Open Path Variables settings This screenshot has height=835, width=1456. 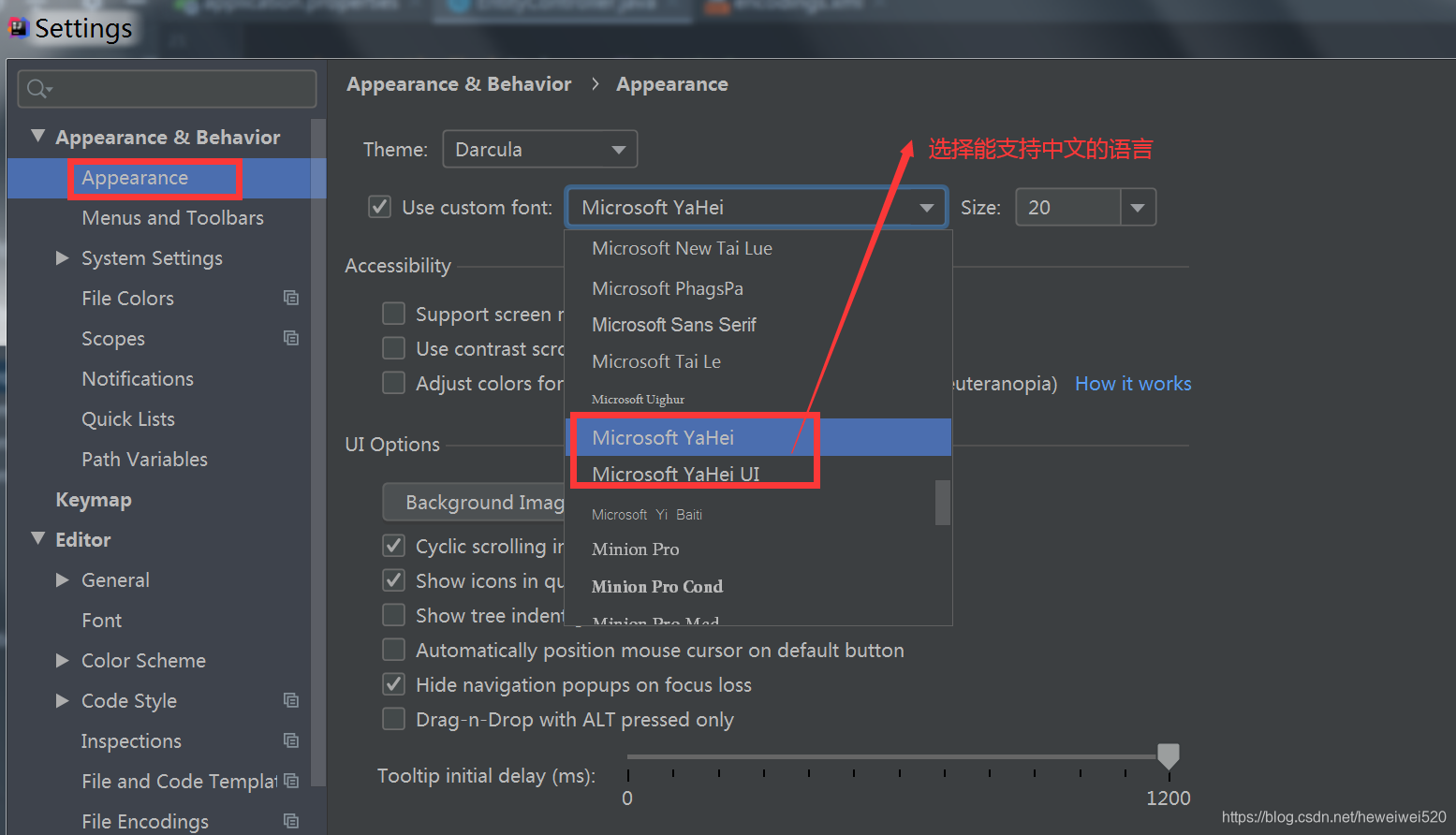pyautogui.click(x=144, y=460)
